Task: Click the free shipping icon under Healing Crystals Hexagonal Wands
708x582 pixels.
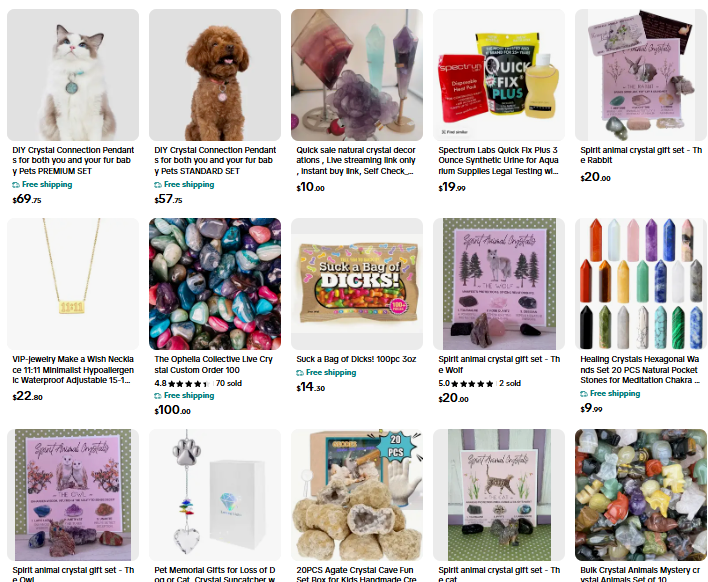Action: coord(584,394)
